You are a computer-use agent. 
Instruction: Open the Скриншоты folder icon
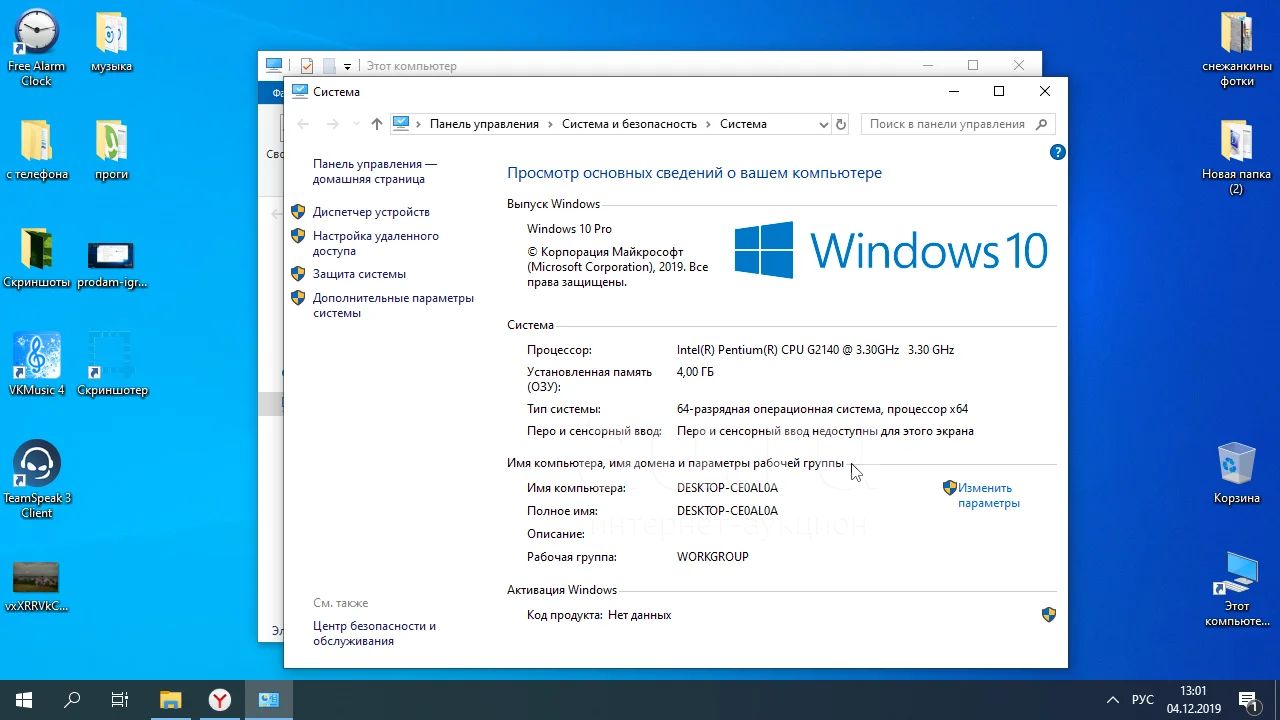click(37, 258)
